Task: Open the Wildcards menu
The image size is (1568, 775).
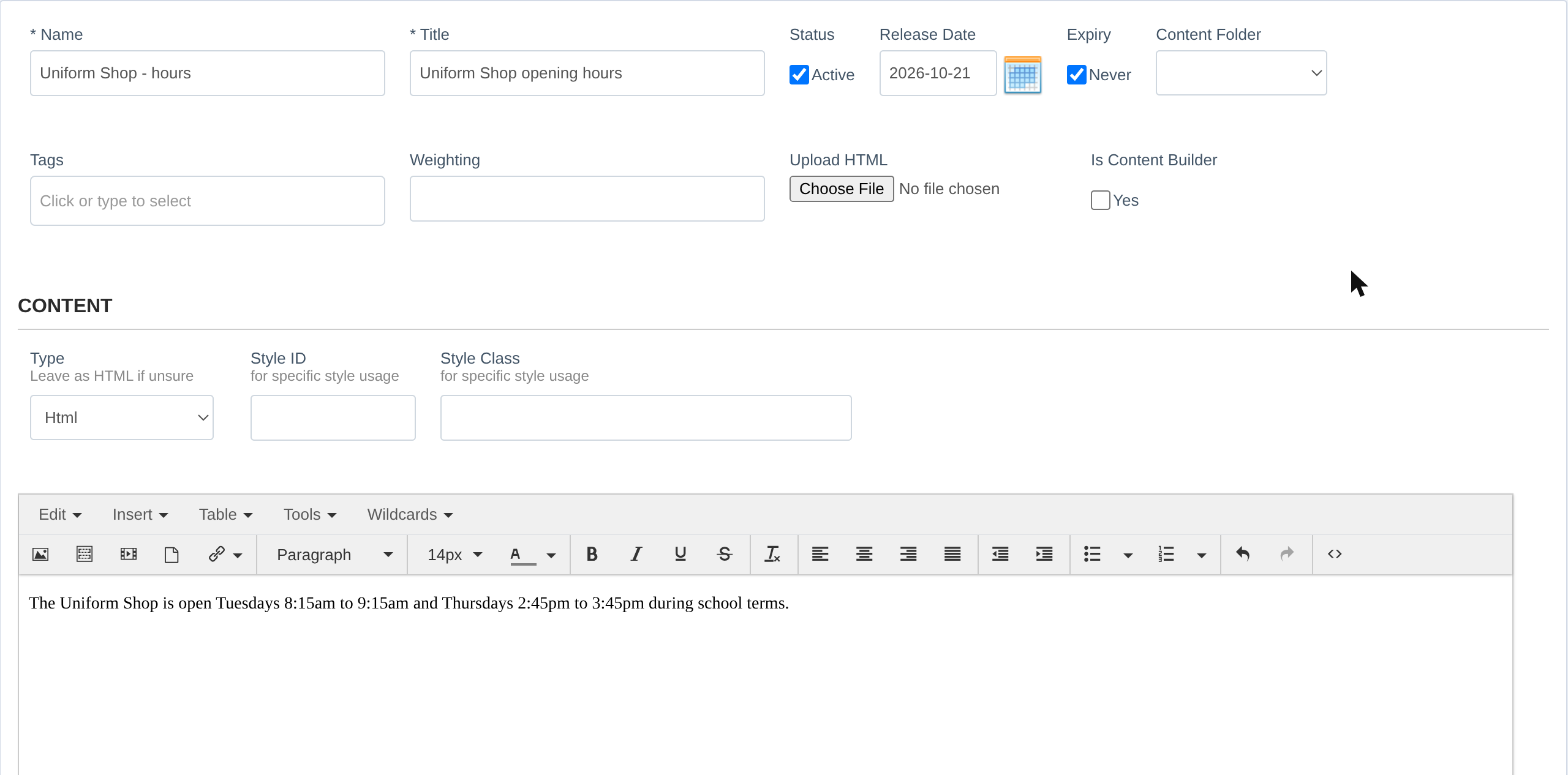Action: pos(410,514)
